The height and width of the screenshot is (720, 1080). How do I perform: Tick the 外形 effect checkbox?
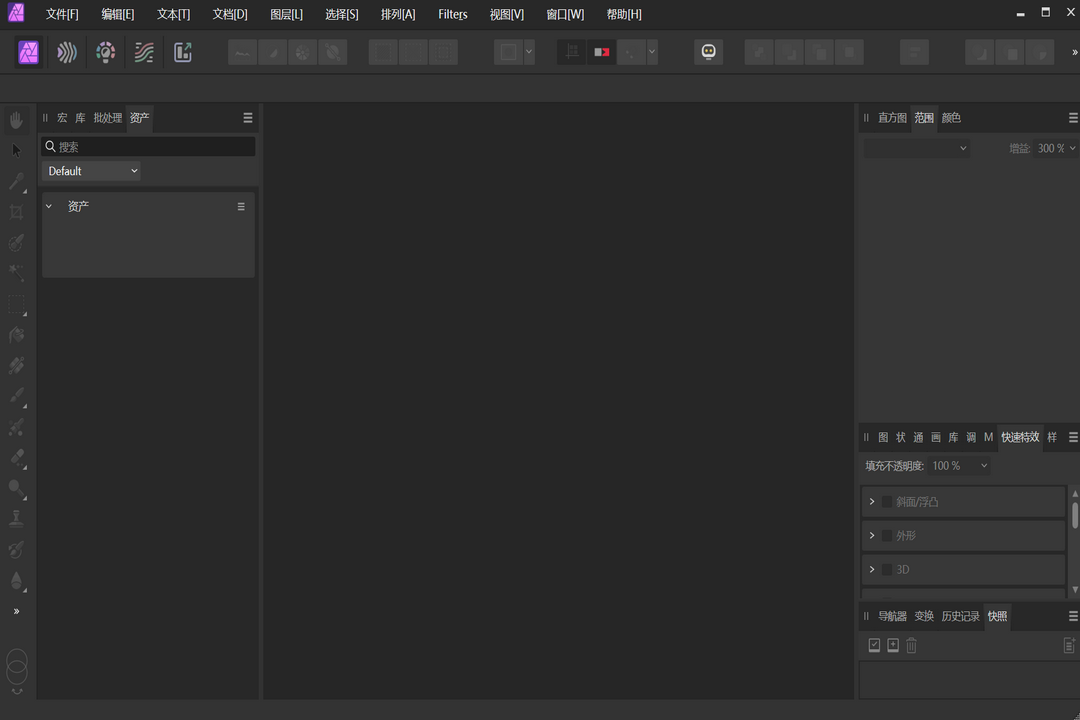tap(886, 536)
